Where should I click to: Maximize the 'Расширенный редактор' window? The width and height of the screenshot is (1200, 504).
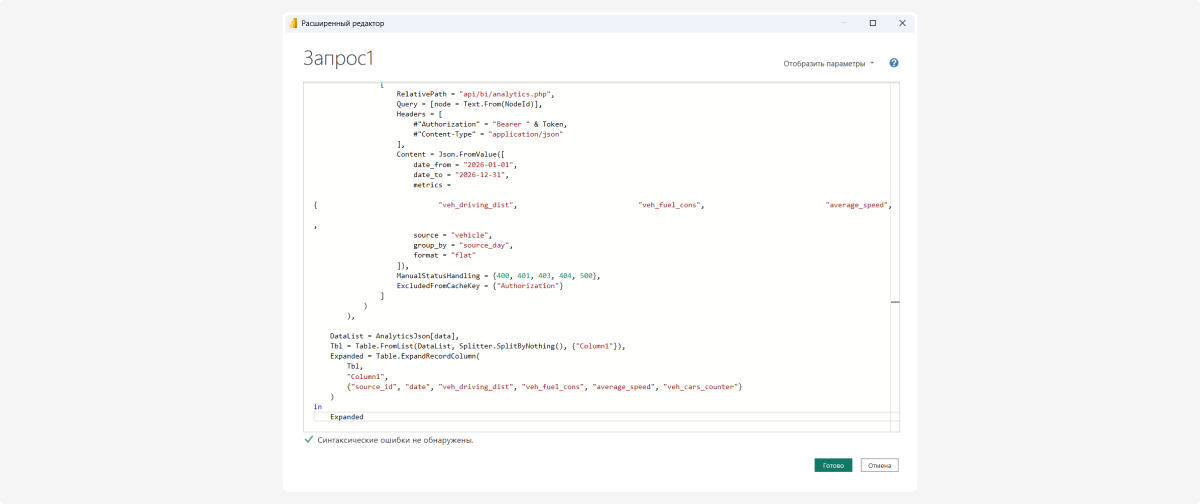[872, 23]
